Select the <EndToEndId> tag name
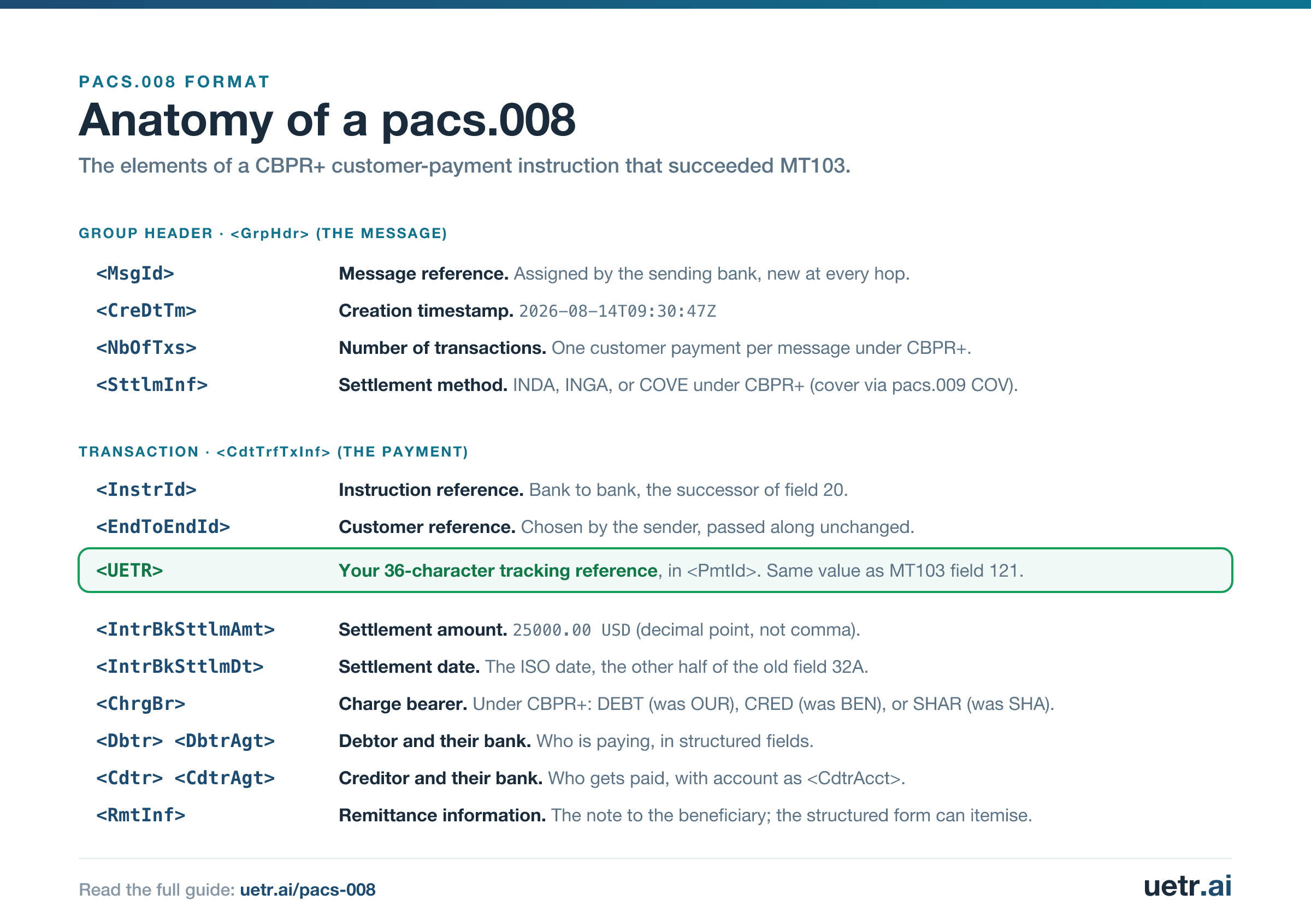The height and width of the screenshot is (924, 1311). point(163,527)
